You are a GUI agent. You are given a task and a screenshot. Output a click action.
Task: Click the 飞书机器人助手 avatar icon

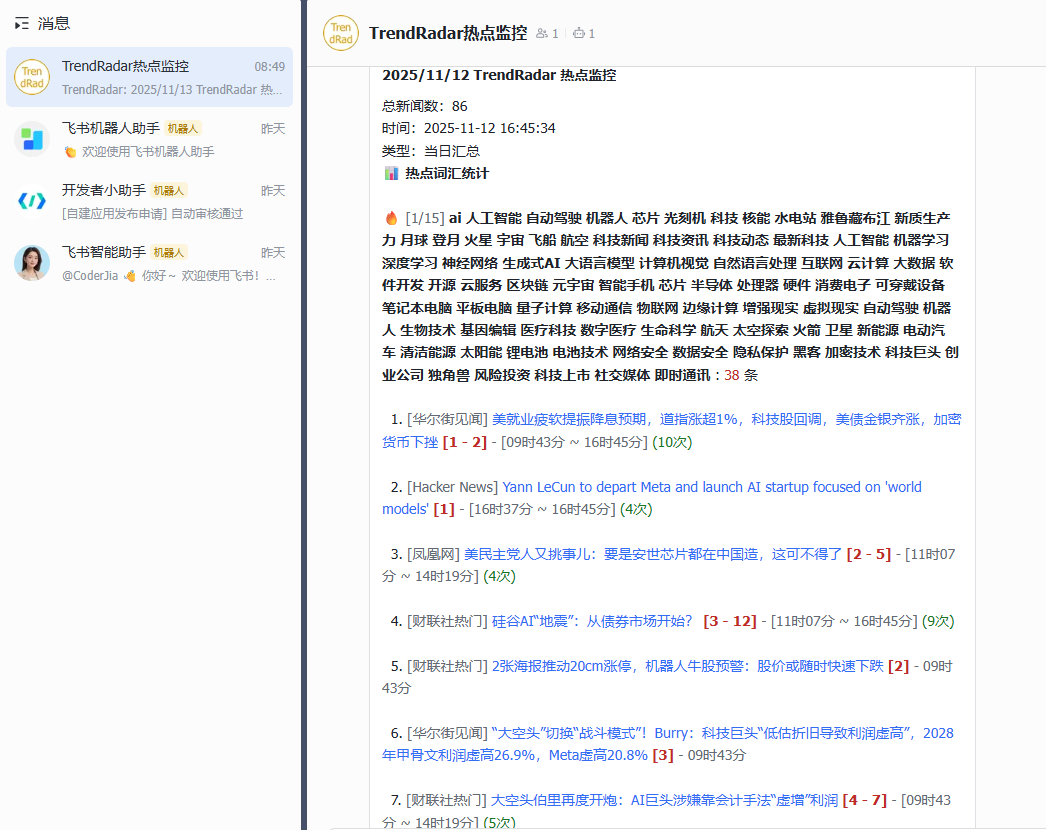32,139
